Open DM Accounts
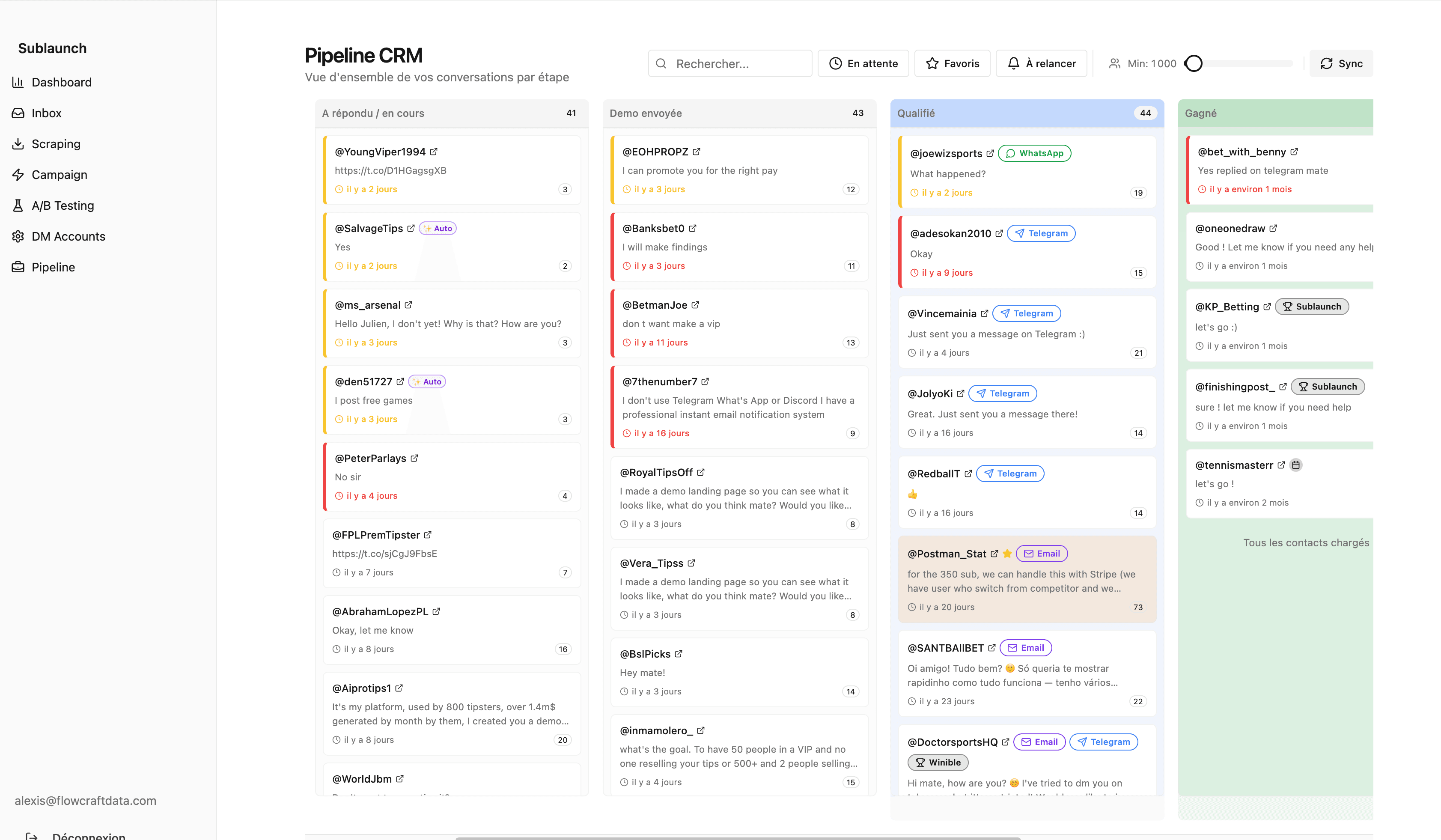Screen dimensions: 1441x840 tap(68, 236)
